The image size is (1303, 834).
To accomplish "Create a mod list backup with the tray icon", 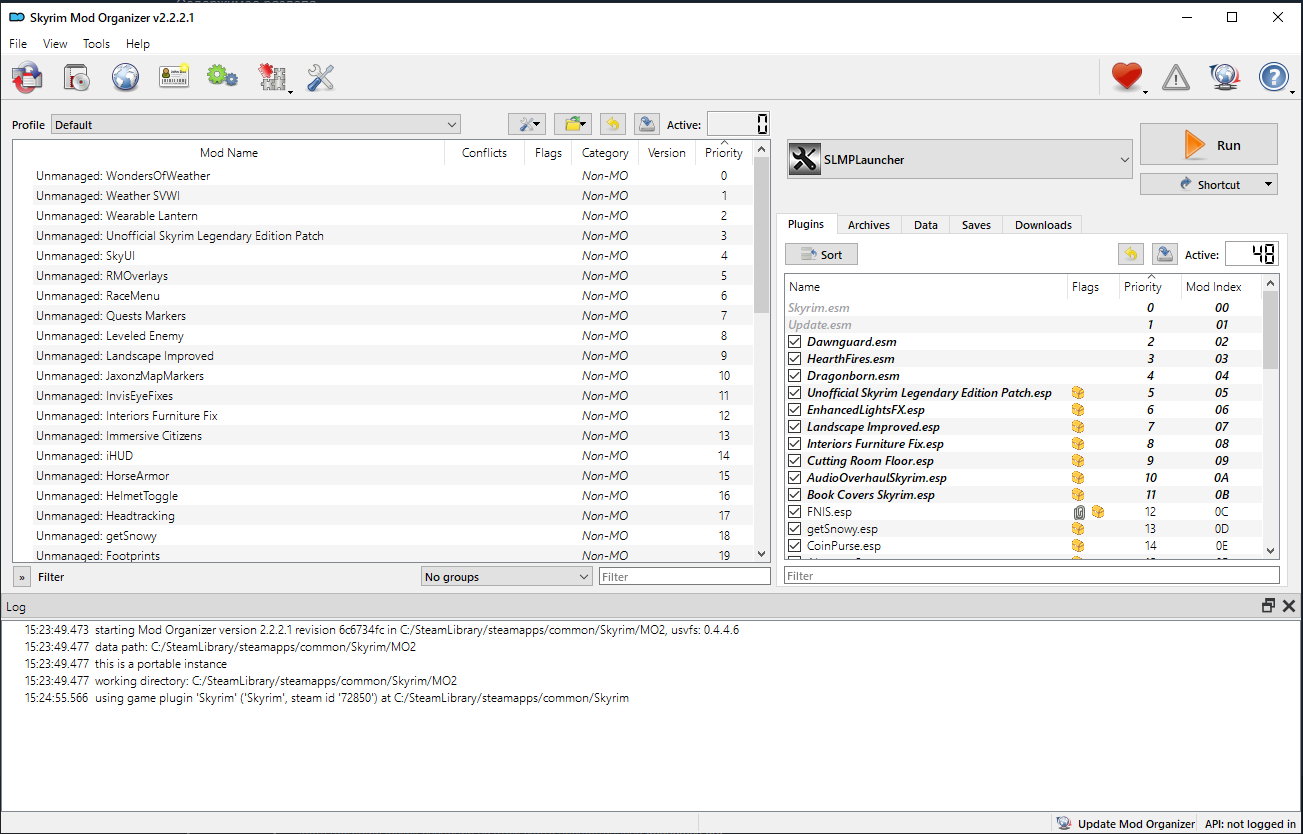I will pos(646,124).
